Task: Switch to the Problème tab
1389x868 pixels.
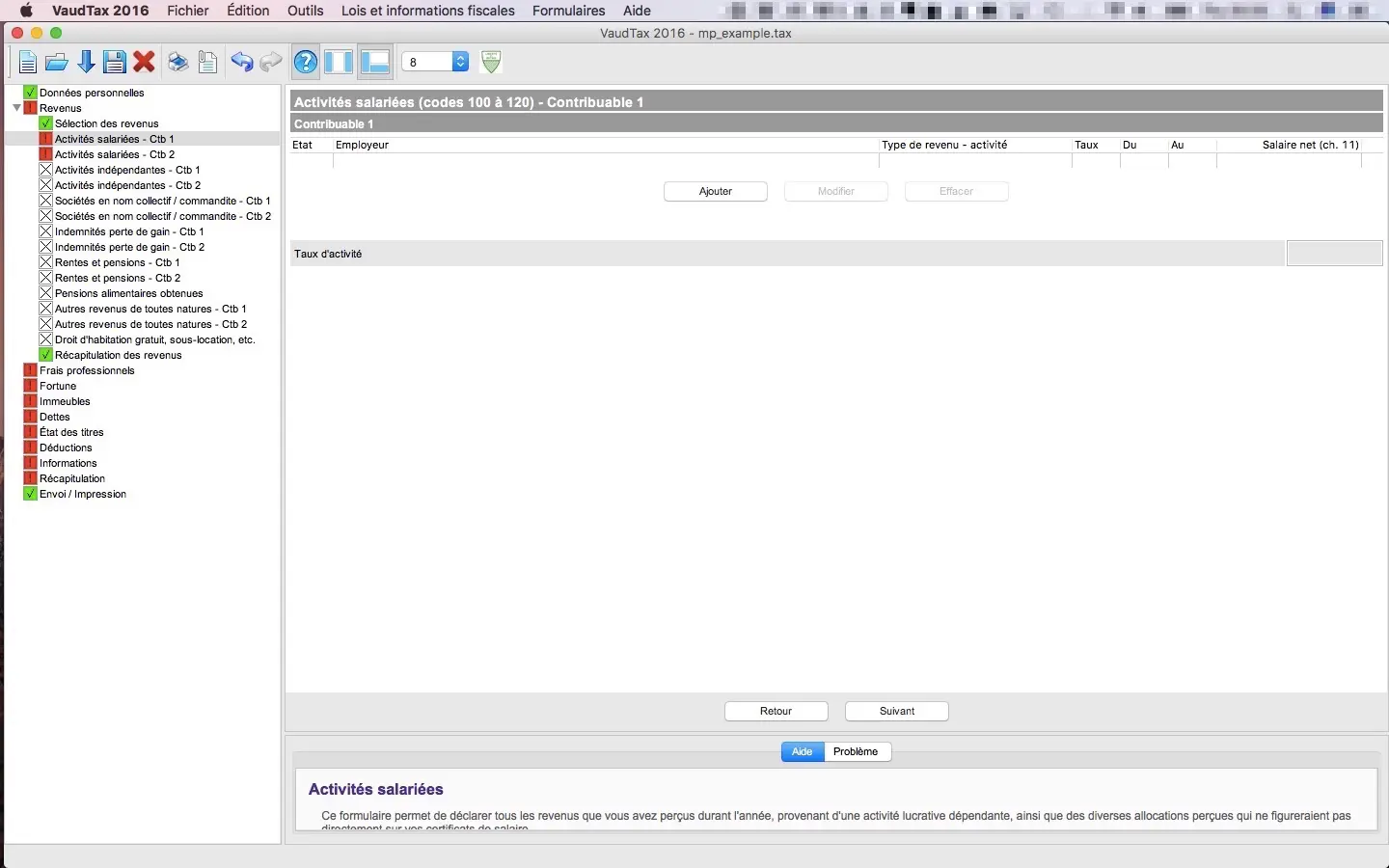Action: coord(858,751)
